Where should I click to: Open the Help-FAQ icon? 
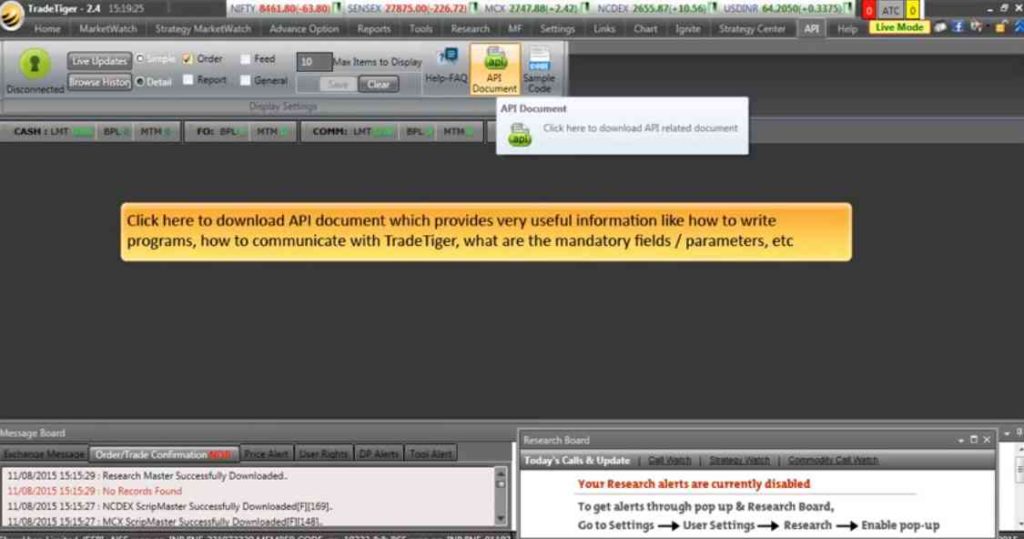pyautogui.click(x=448, y=59)
